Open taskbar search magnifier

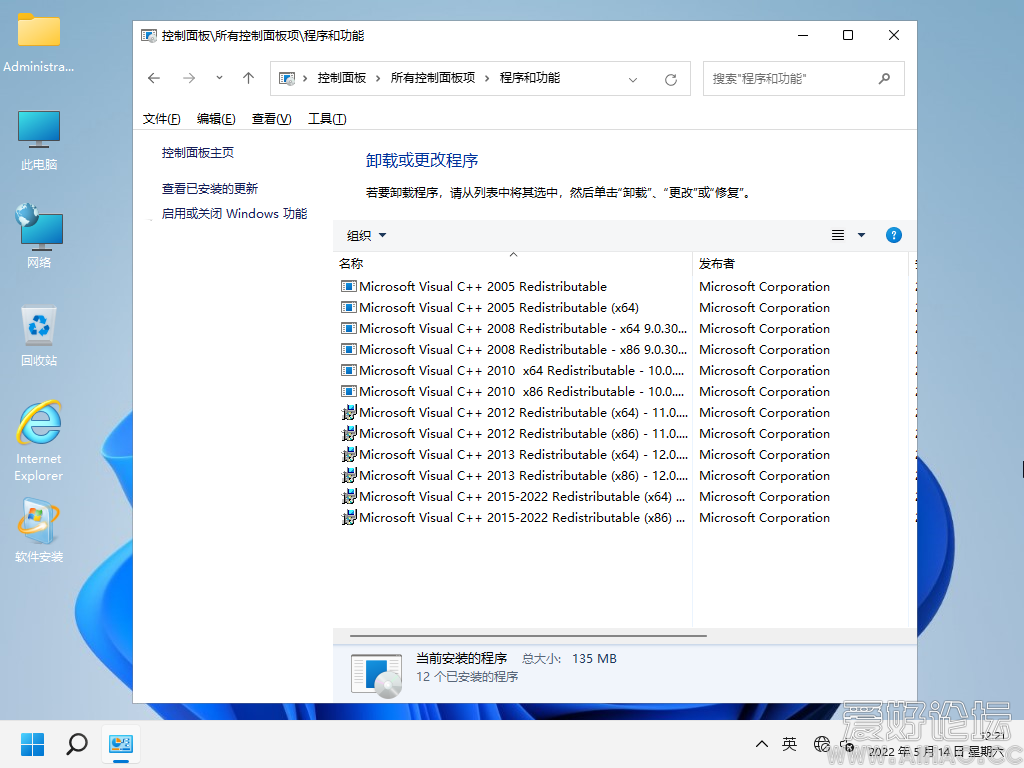pos(77,744)
